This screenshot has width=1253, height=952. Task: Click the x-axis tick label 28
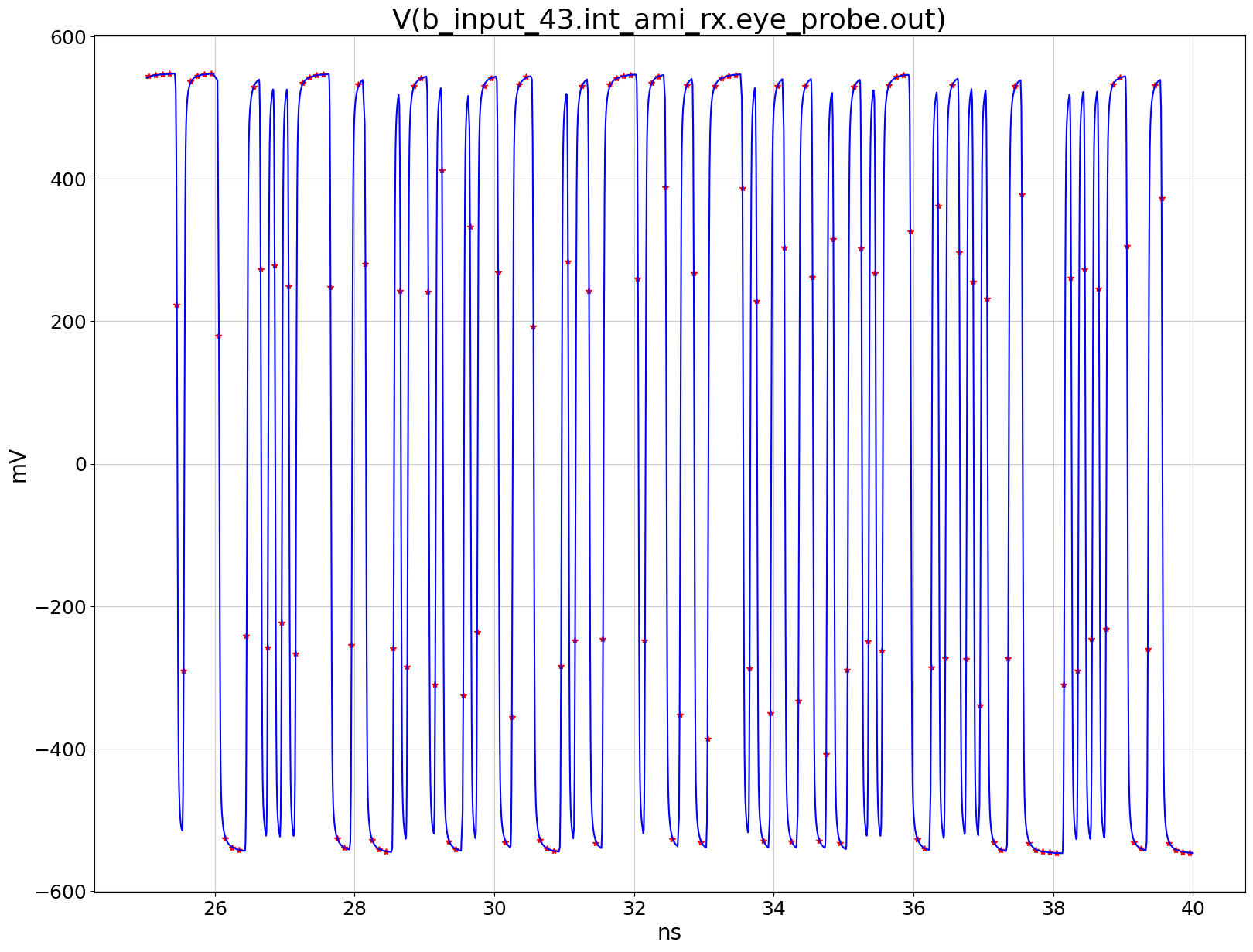pyautogui.click(x=354, y=909)
